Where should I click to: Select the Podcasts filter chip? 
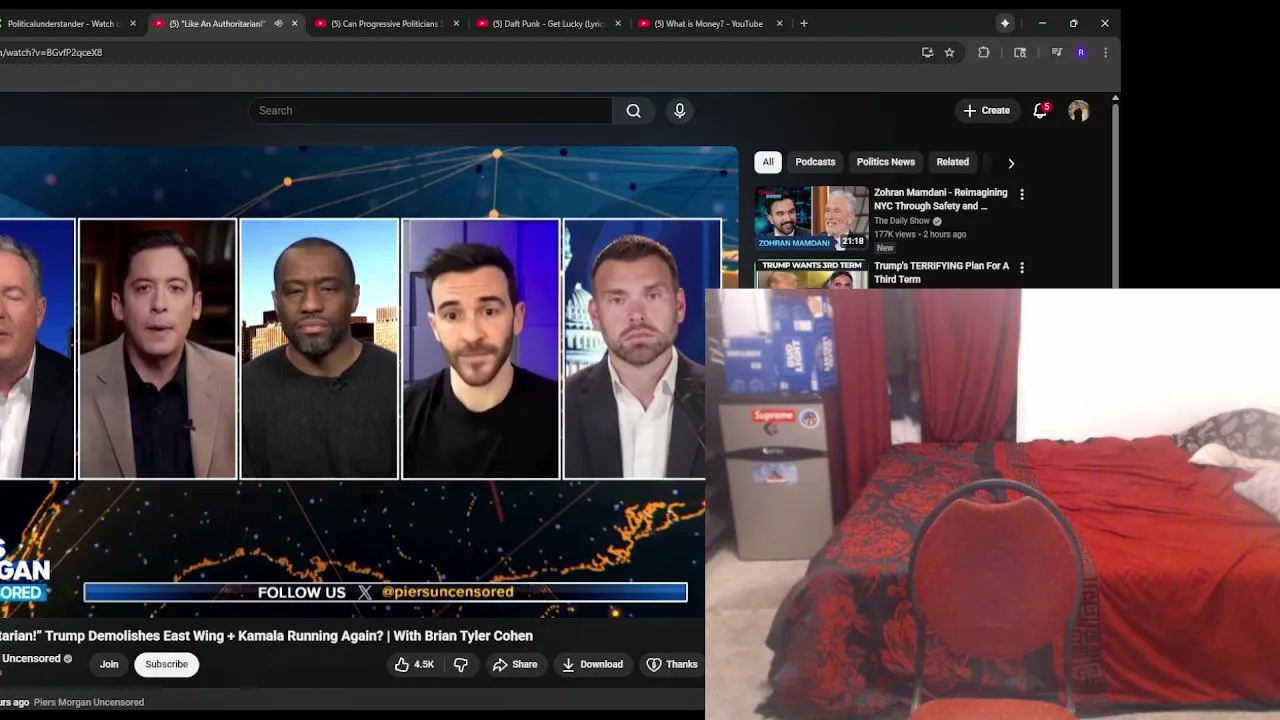pos(815,162)
